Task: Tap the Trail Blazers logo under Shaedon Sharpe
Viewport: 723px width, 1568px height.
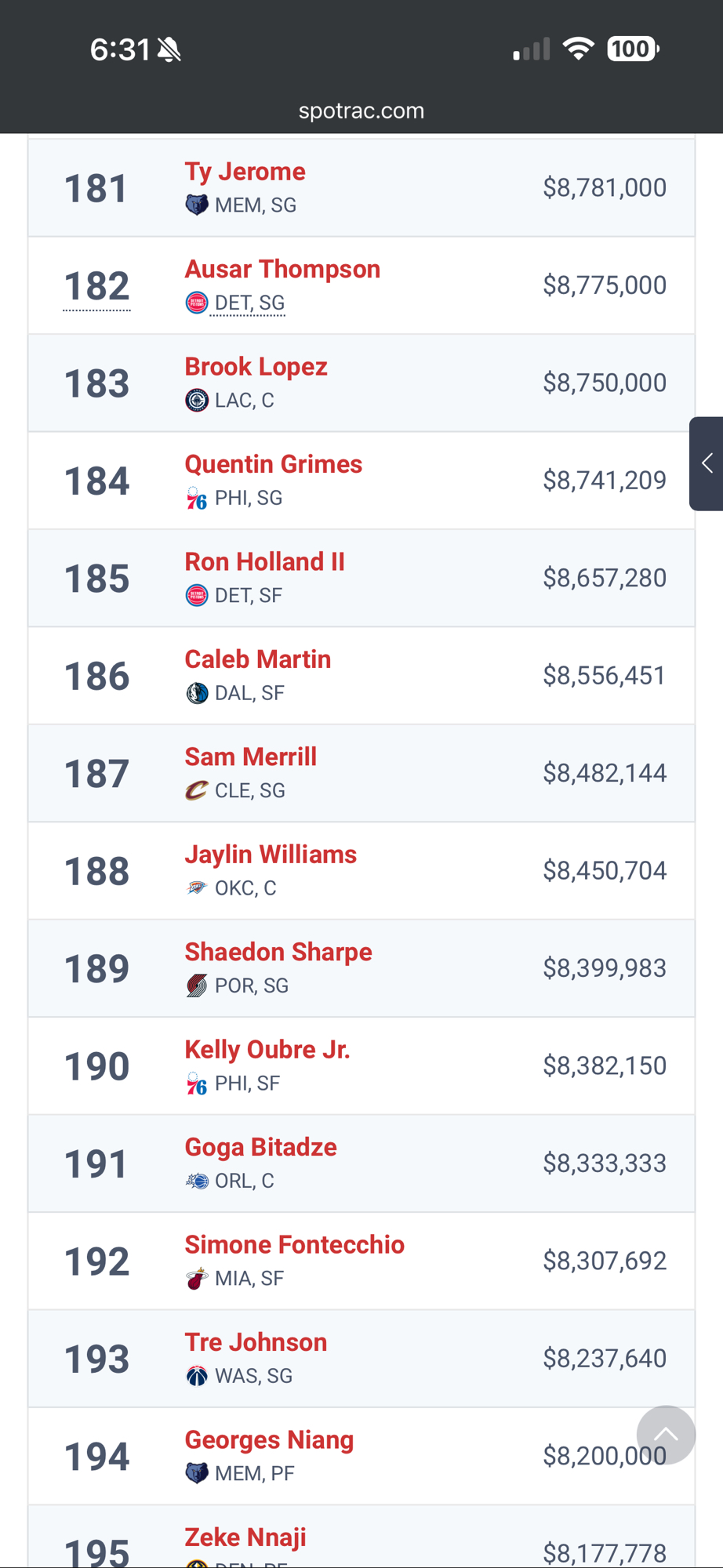Action: 196,985
